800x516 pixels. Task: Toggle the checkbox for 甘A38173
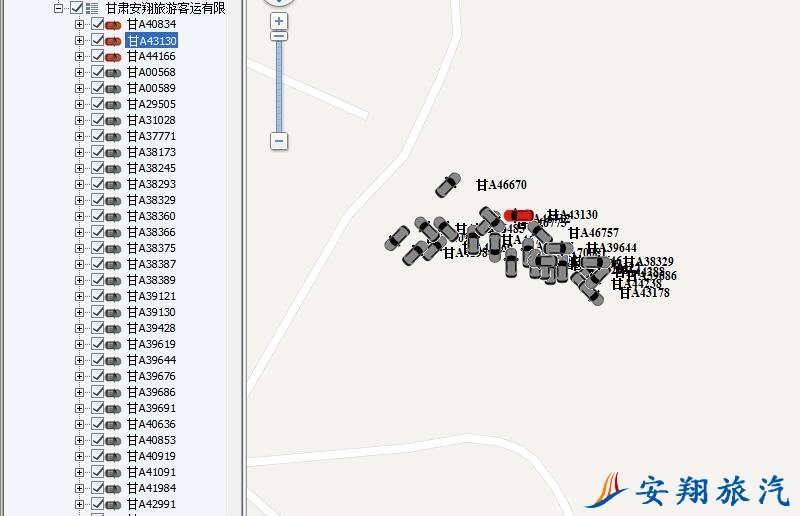[97, 152]
